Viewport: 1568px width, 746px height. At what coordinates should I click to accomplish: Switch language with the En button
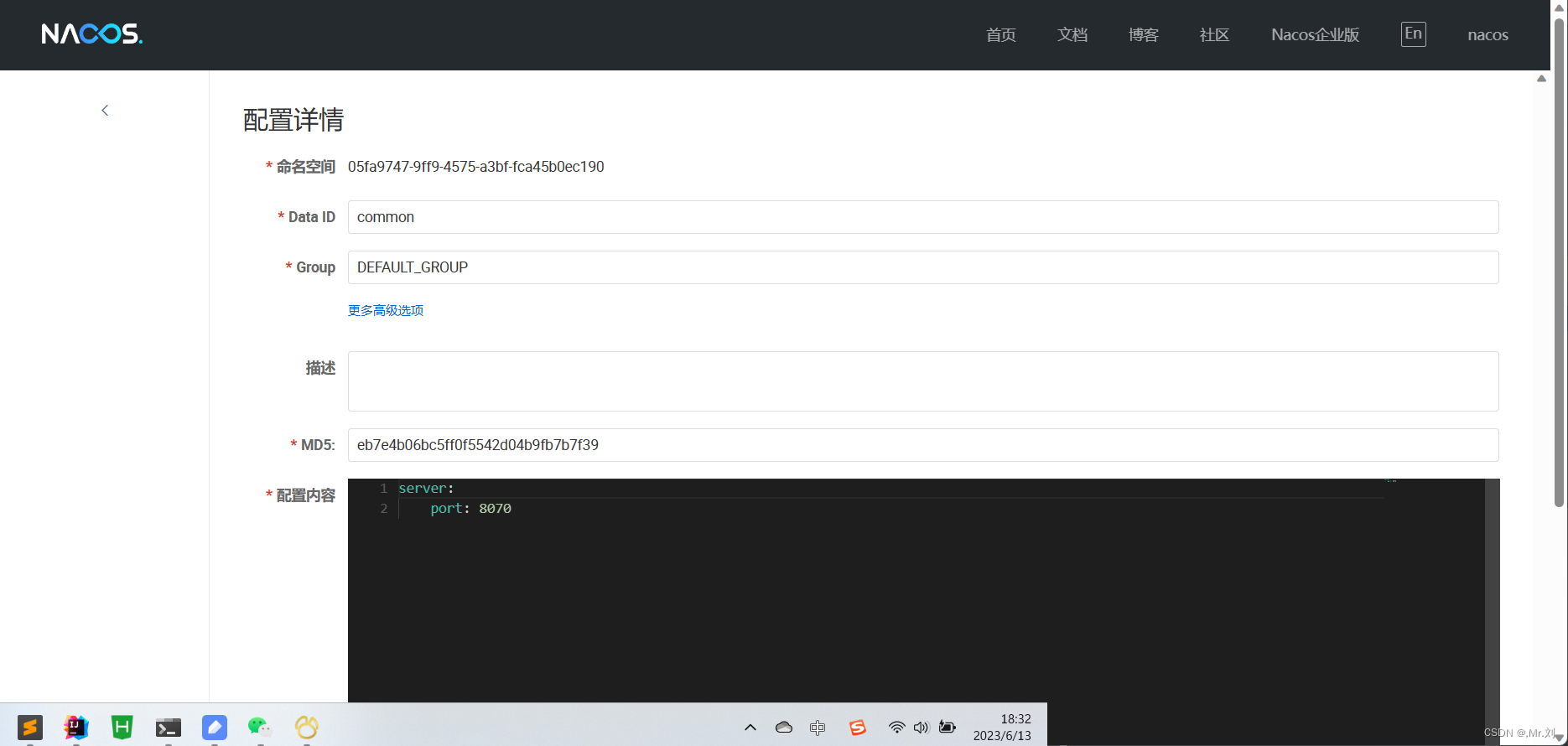pos(1414,34)
